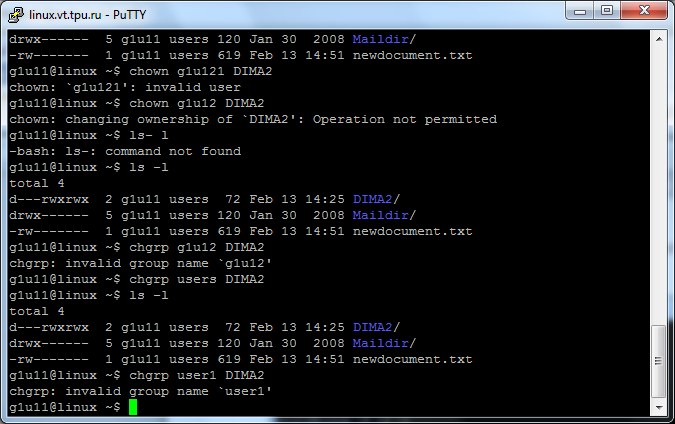Screen dimensions: 675x424
Task: Click the scrollbar up arrow
Action: (x=659, y=39)
